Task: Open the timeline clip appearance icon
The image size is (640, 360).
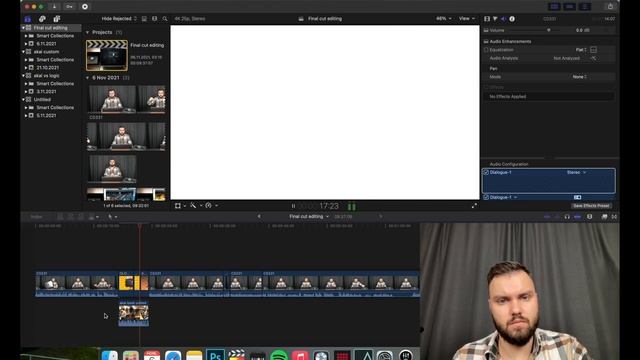Action: pos(589,217)
